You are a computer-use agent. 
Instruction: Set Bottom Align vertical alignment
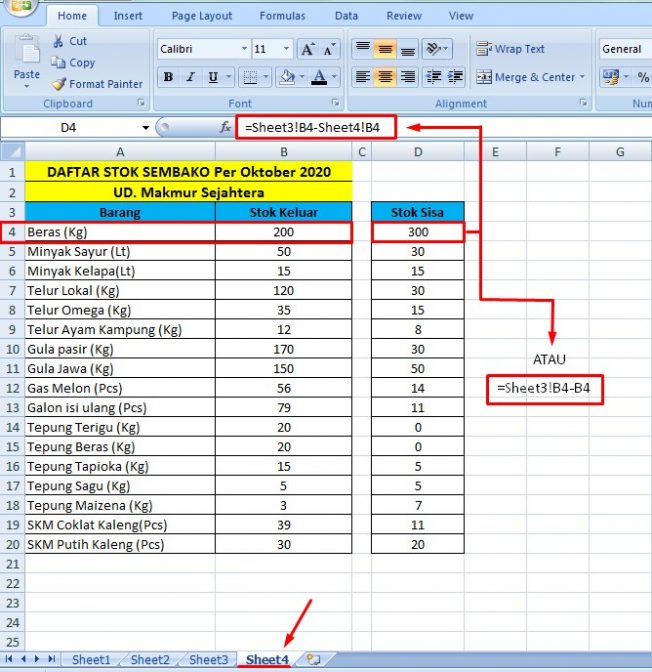point(407,48)
